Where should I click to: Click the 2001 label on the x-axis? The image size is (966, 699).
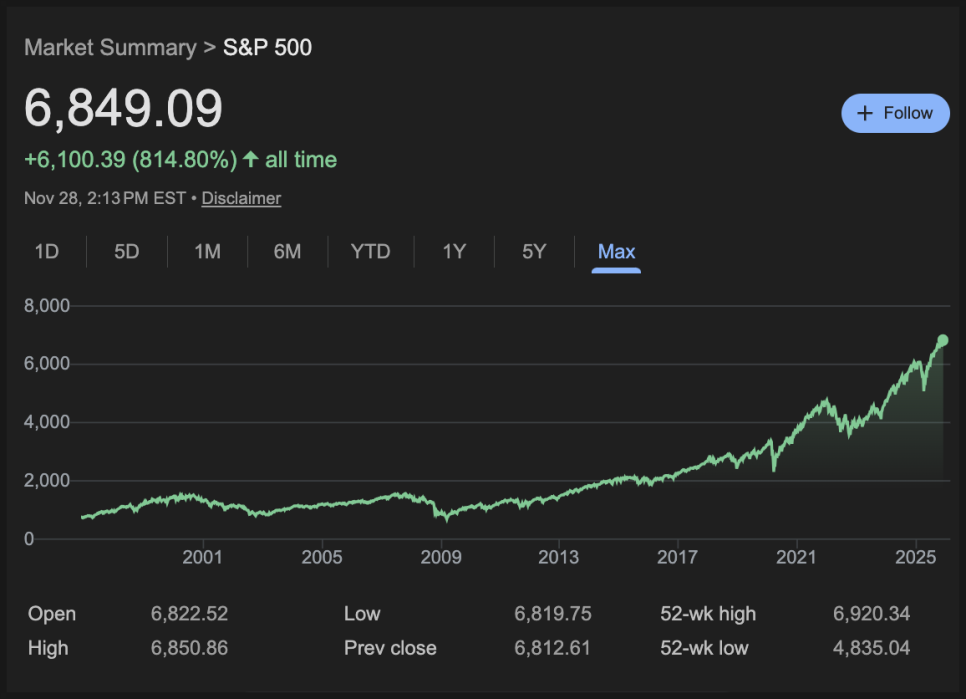[203, 556]
